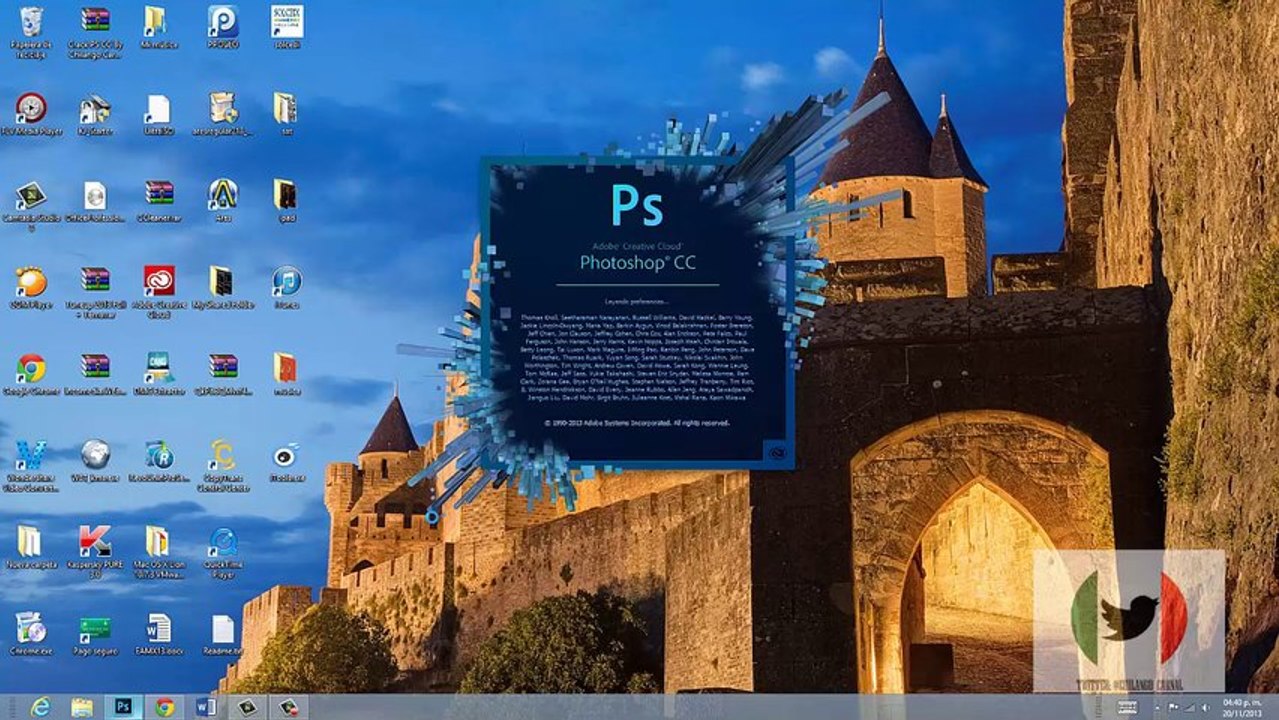
Task: Open the touch keyboard from the taskbar
Action: [x=1128, y=707]
